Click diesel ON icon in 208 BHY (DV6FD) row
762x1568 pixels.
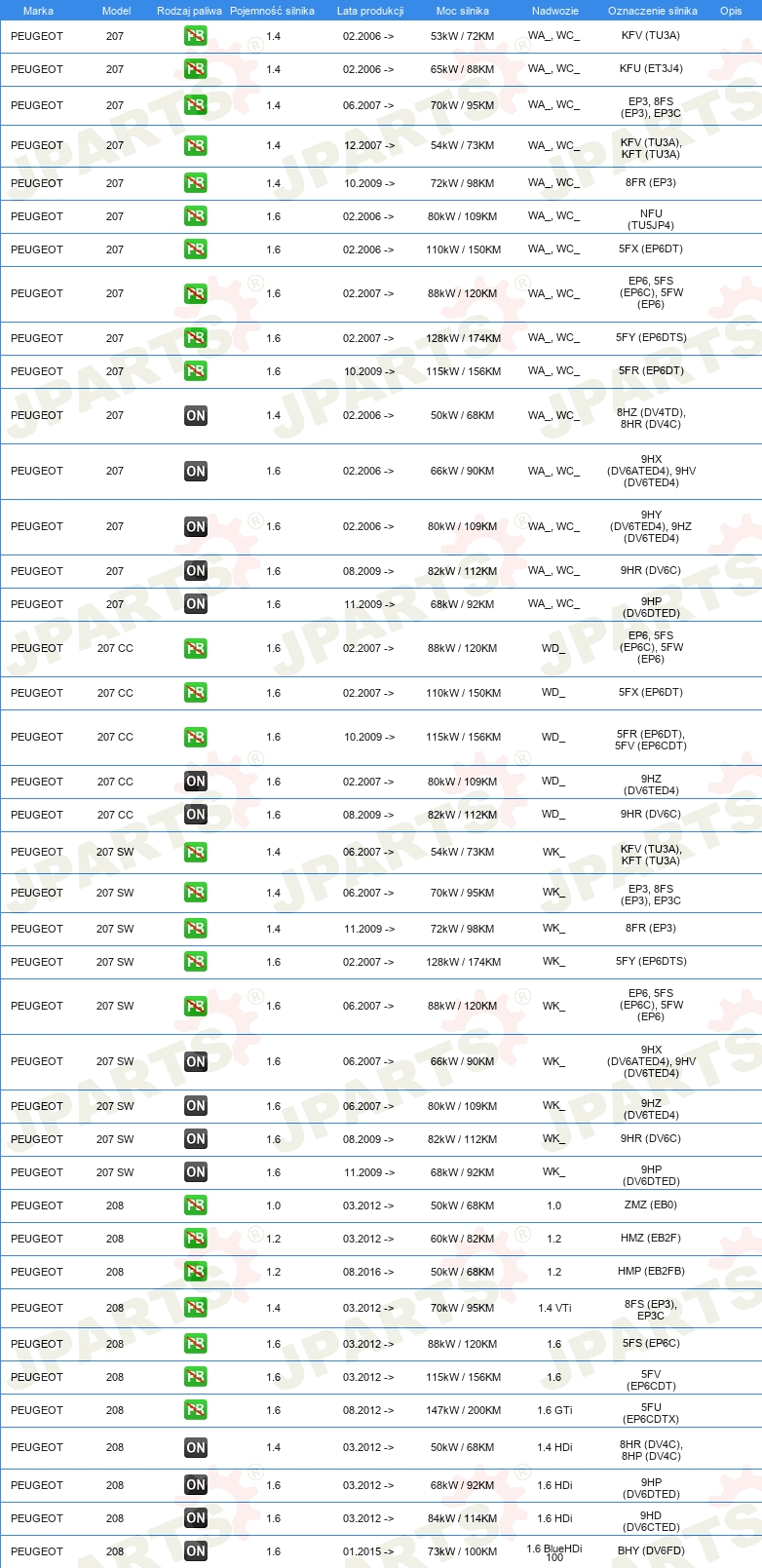tap(196, 1551)
